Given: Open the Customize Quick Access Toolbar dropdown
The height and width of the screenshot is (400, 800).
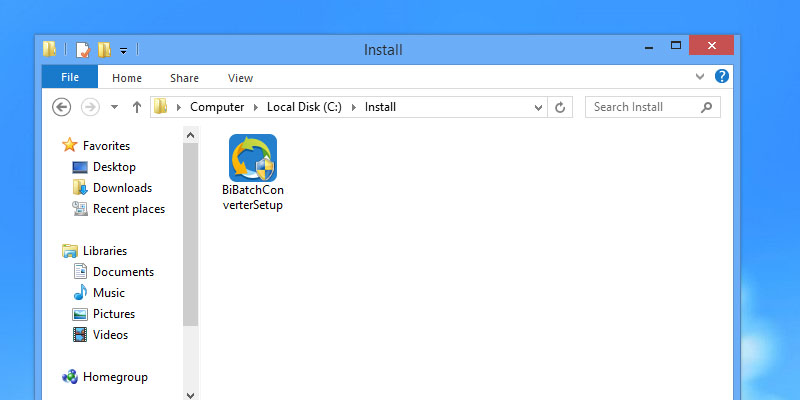Looking at the screenshot, I should point(123,49).
